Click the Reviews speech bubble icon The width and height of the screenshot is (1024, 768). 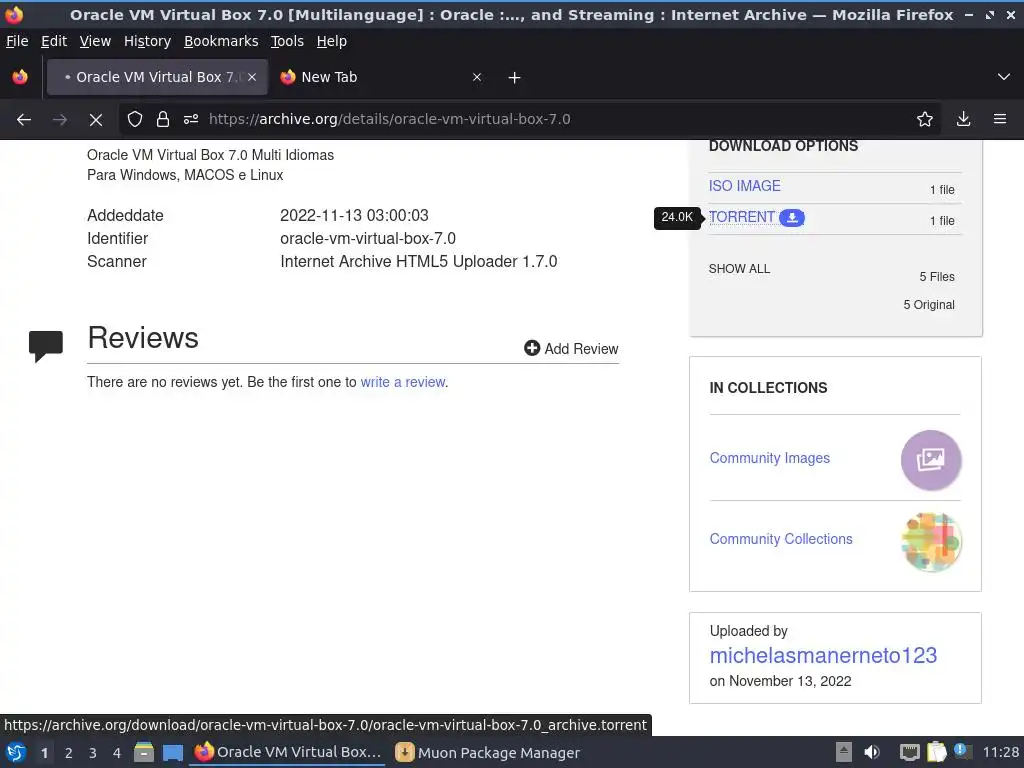tap(46, 345)
